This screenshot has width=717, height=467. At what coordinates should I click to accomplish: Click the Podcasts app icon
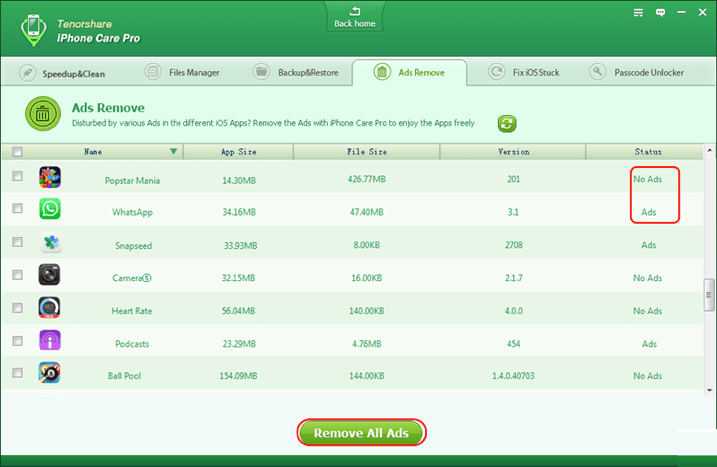(50, 340)
